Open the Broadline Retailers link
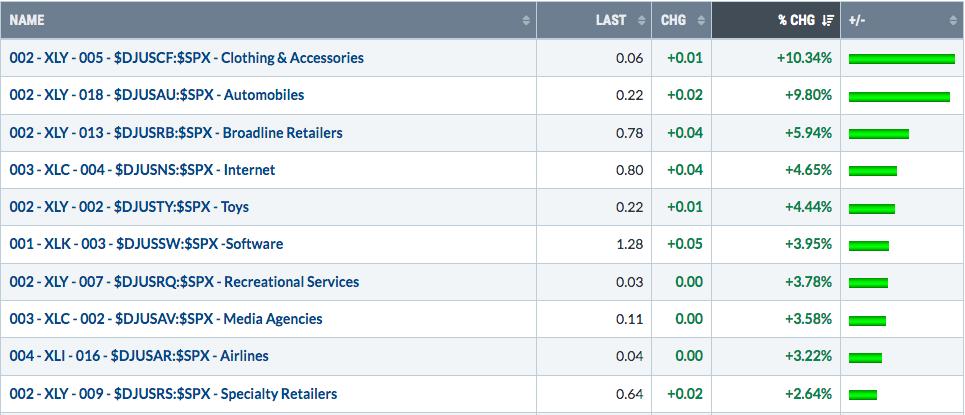965x415 pixels. coord(176,132)
